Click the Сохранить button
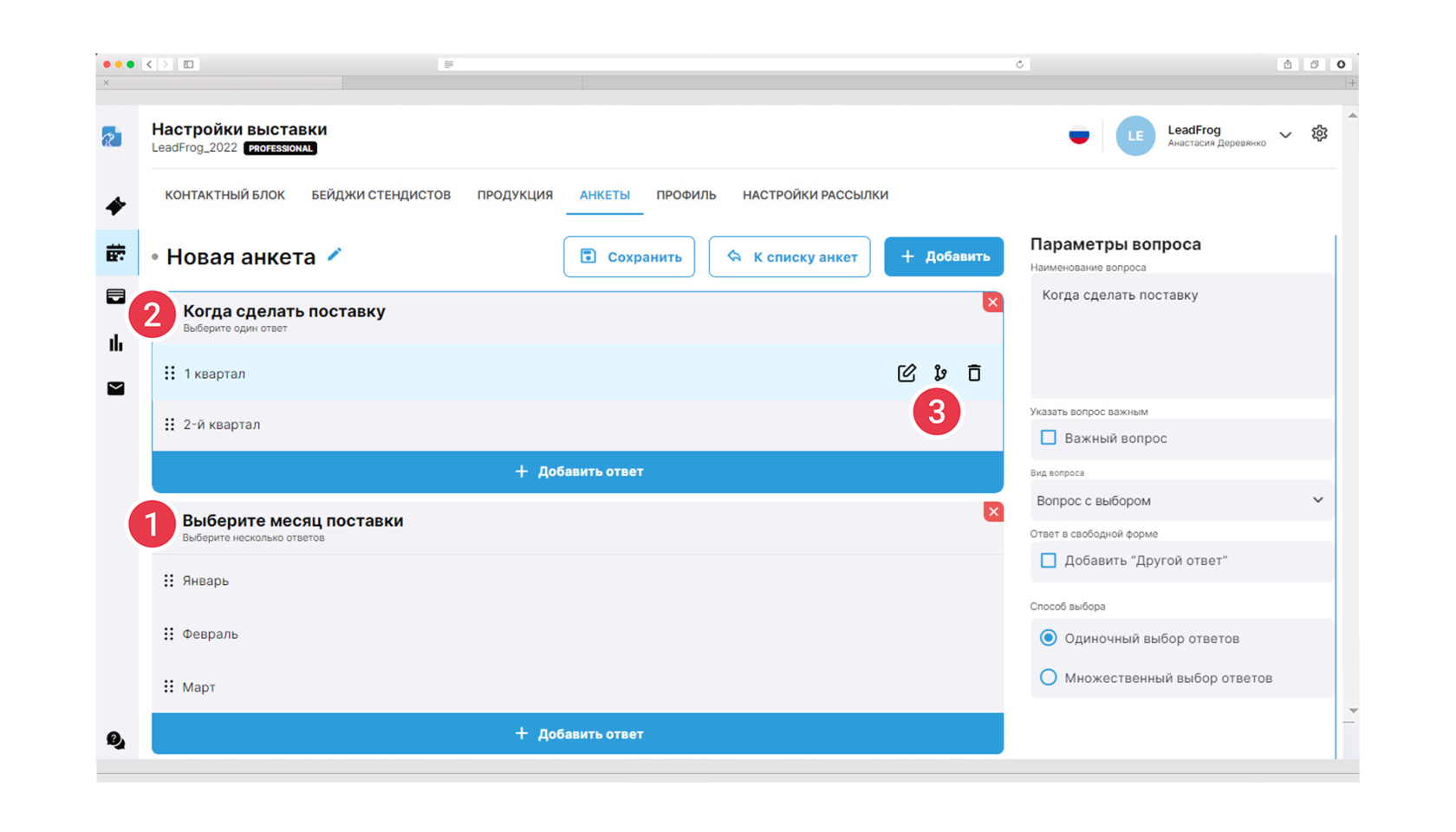Image resolution: width=1456 pixels, height=832 pixels. [629, 257]
